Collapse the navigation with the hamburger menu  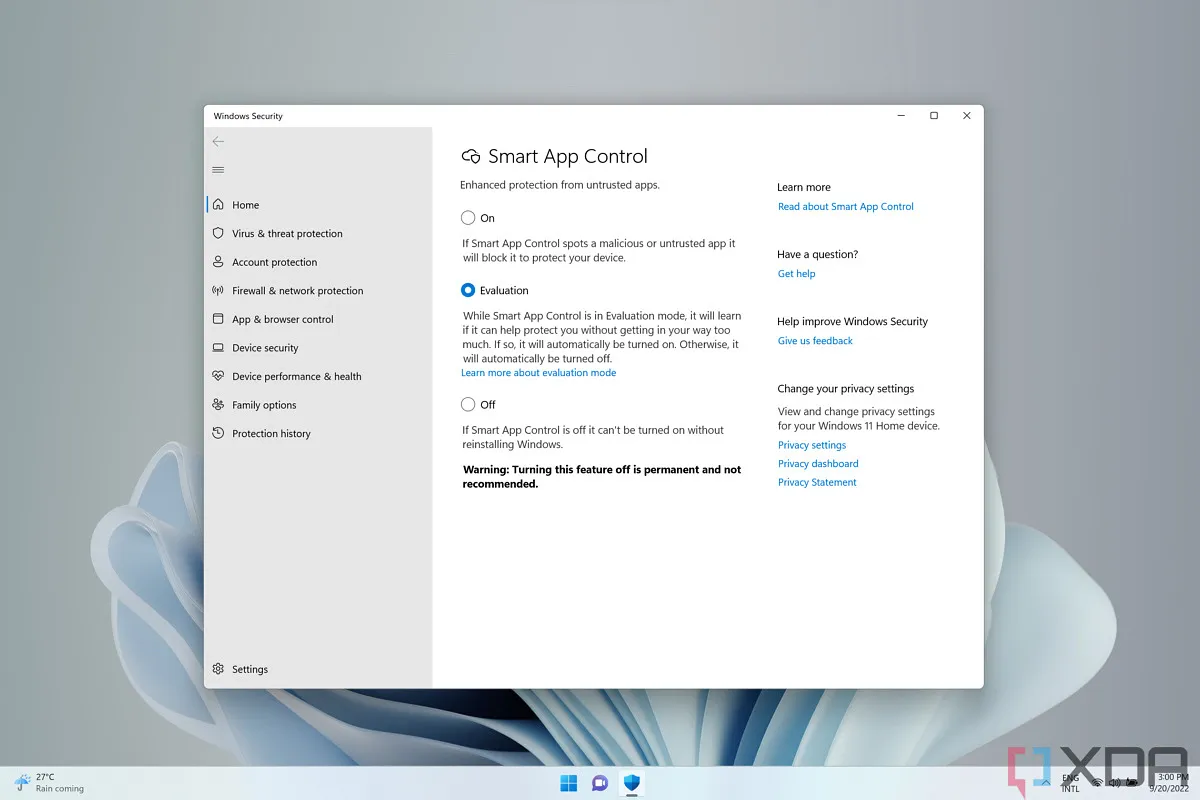point(218,169)
